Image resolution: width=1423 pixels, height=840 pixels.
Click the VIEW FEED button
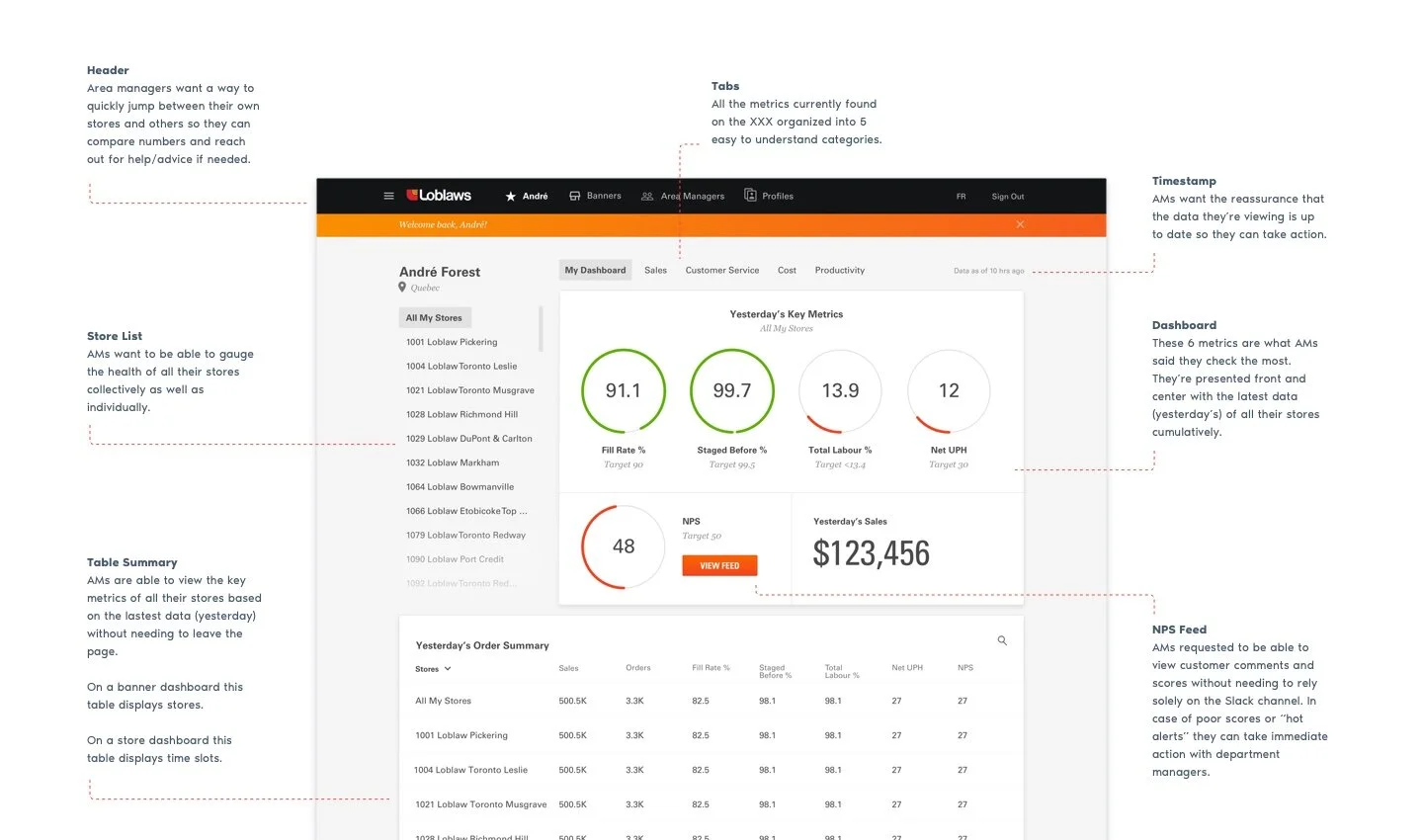tap(719, 565)
